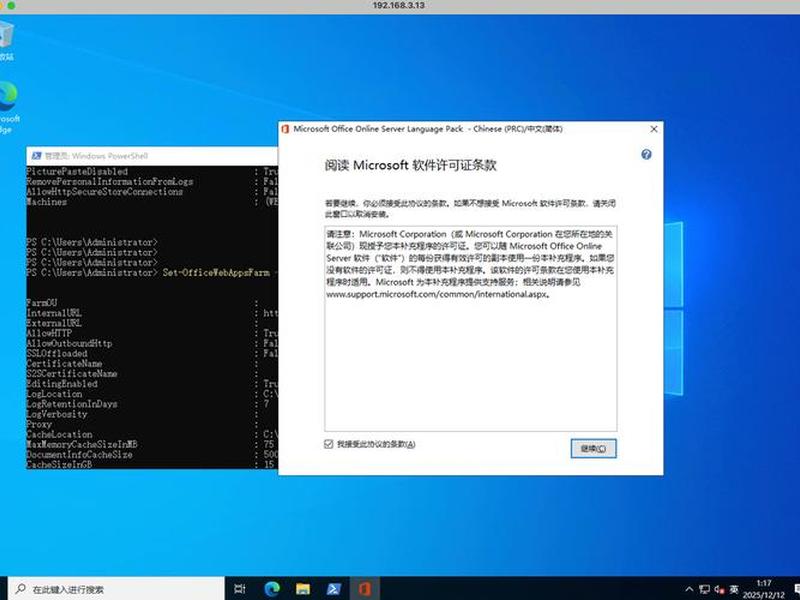Image resolution: width=800 pixels, height=600 pixels.
Task: Select the Recycle Bin desktop icon
Action: pos(7,41)
